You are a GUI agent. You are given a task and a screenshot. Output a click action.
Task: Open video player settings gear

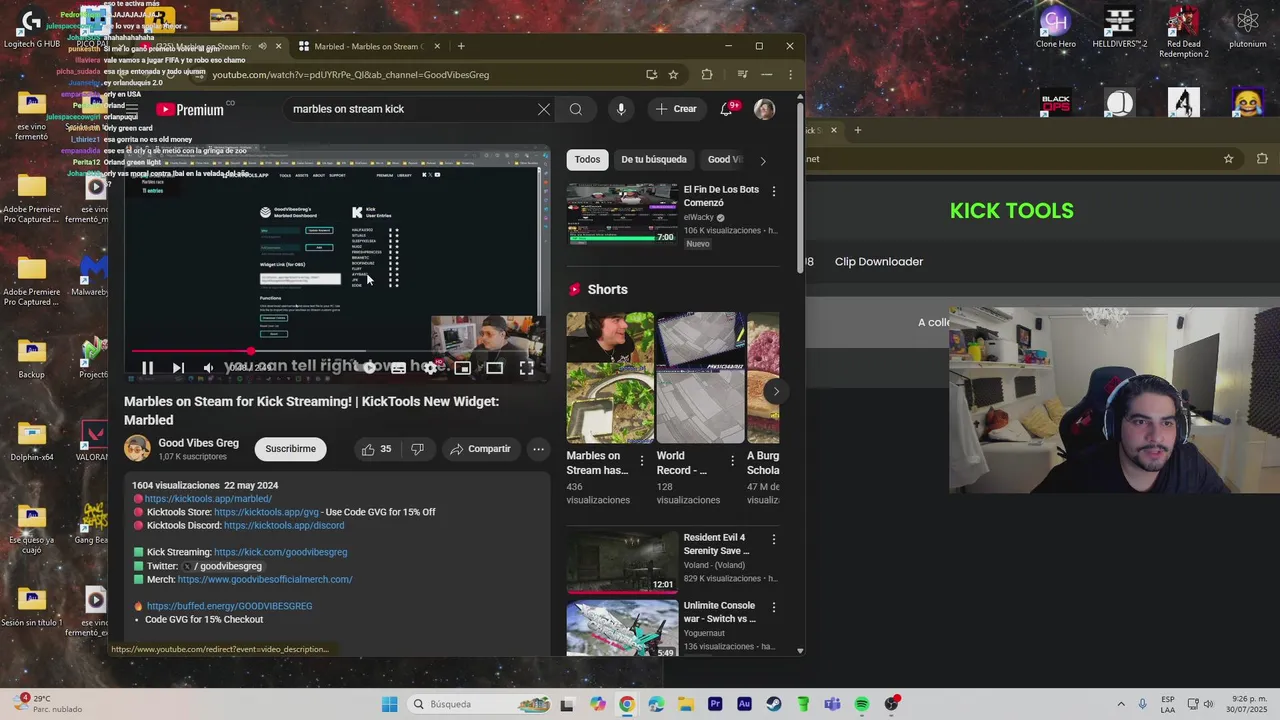click(430, 368)
